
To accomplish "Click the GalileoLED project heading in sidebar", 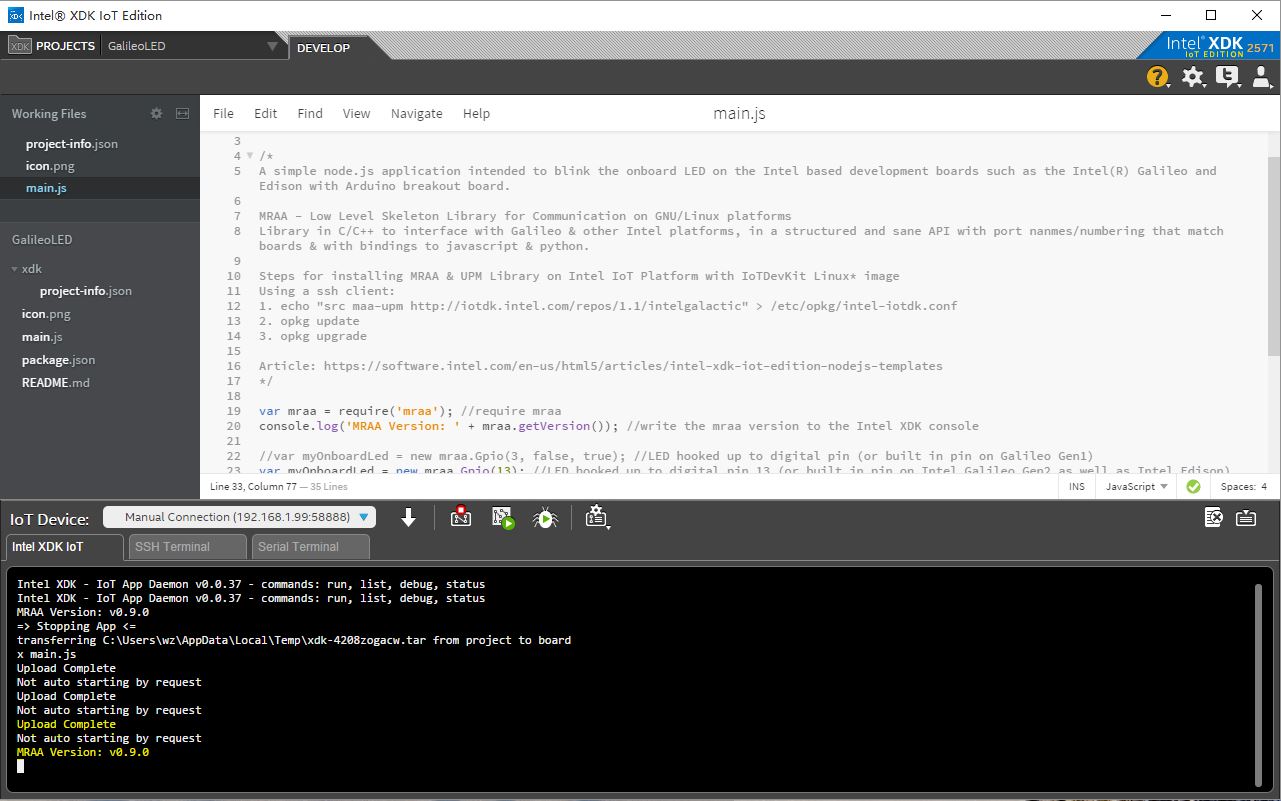I will tap(42, 240).
